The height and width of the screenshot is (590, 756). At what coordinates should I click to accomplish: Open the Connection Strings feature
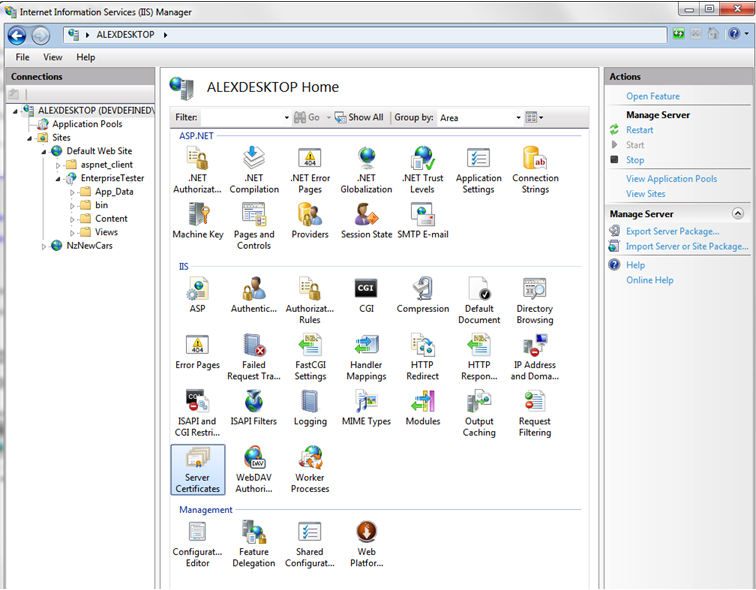[x=534, y=170]
